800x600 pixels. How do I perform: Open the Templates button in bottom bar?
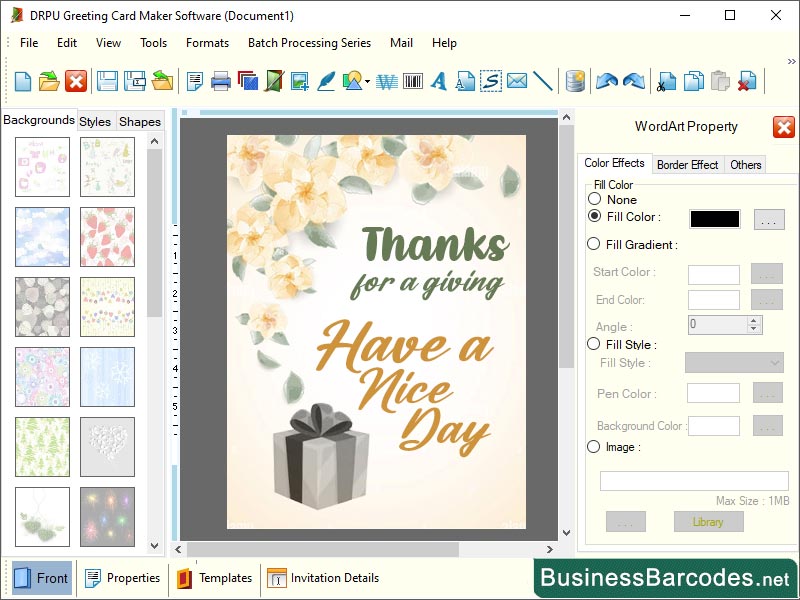(214, 578)
